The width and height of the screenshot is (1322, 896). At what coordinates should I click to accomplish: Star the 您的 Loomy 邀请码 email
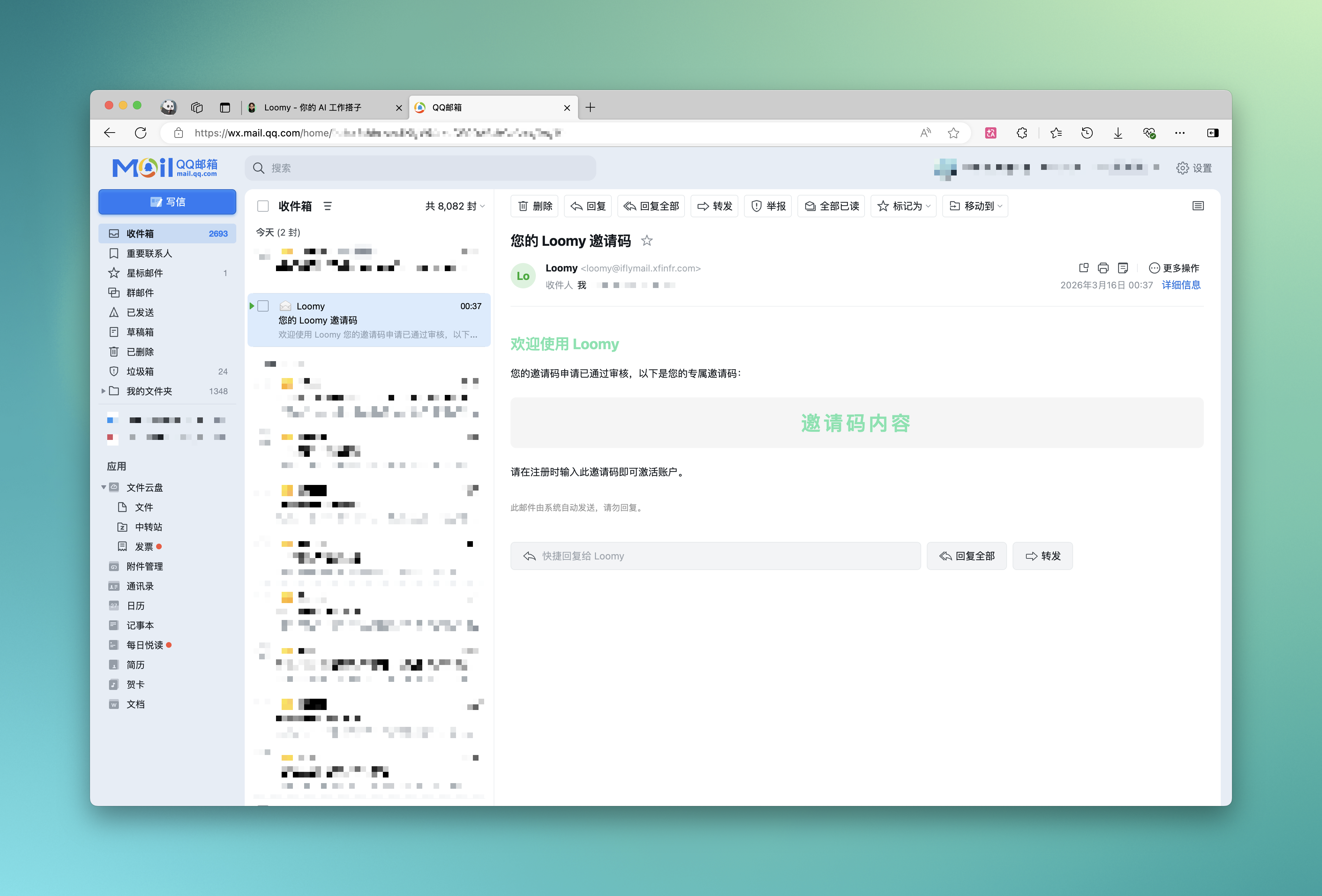point(646,241)
